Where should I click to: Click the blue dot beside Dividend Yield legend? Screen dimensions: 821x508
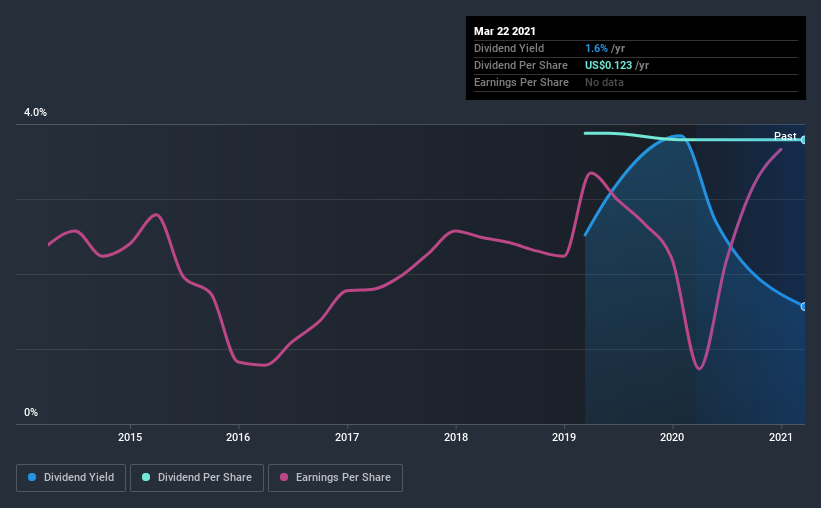[x=31, y=478]
